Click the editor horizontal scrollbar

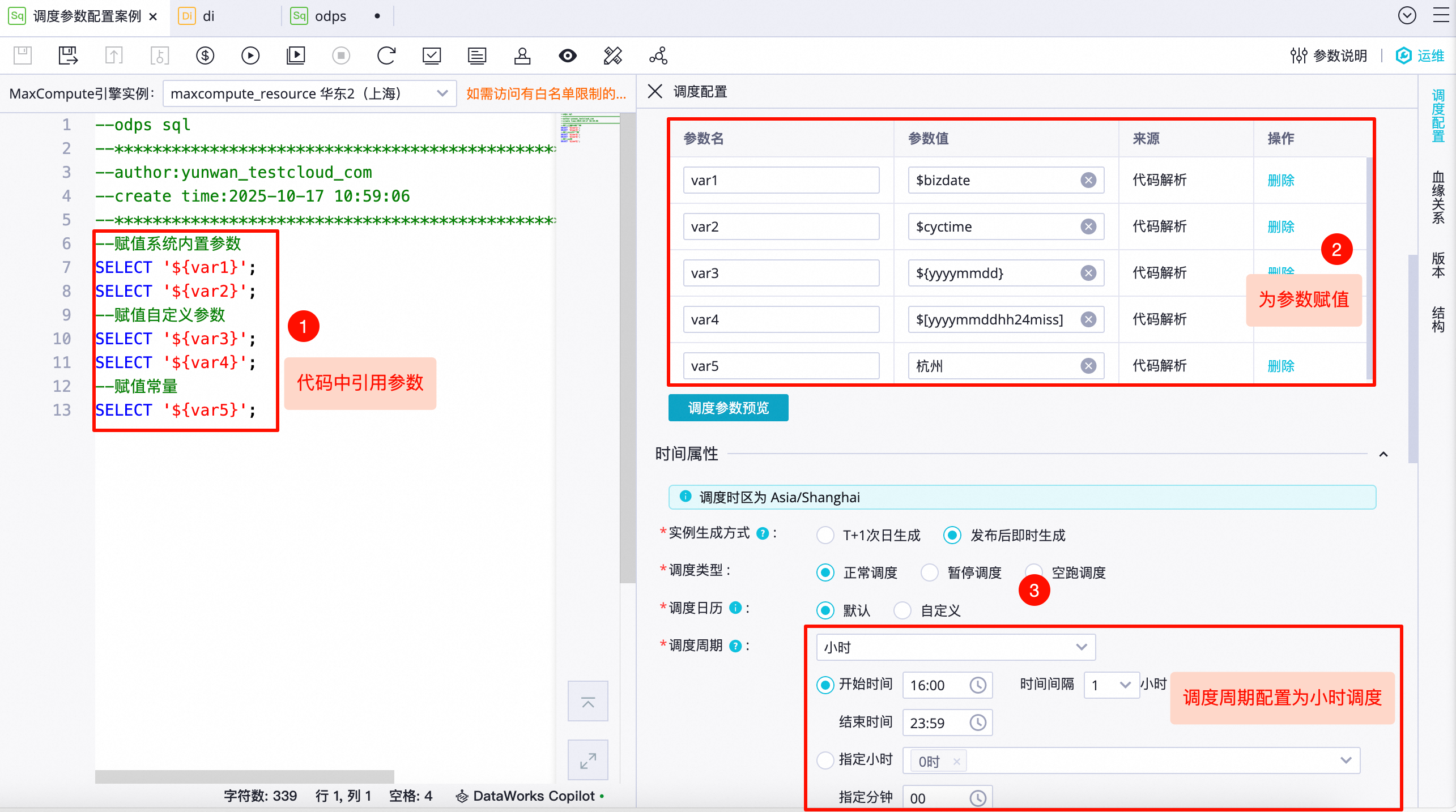(x=244, y=776)
